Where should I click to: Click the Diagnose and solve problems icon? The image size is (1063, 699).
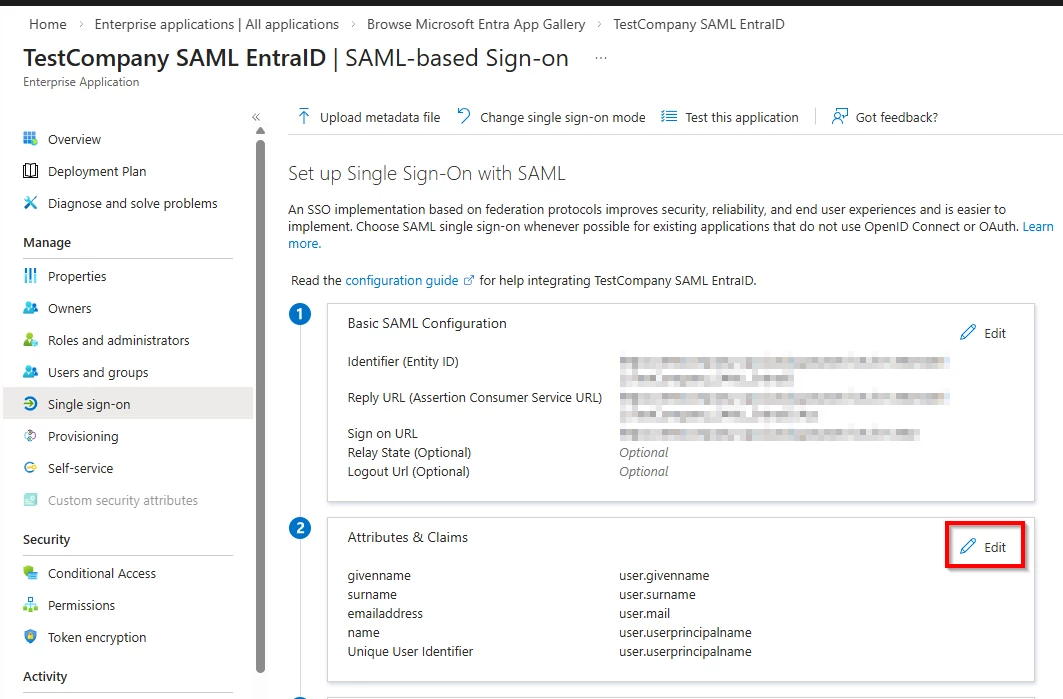tap(30, 203)
